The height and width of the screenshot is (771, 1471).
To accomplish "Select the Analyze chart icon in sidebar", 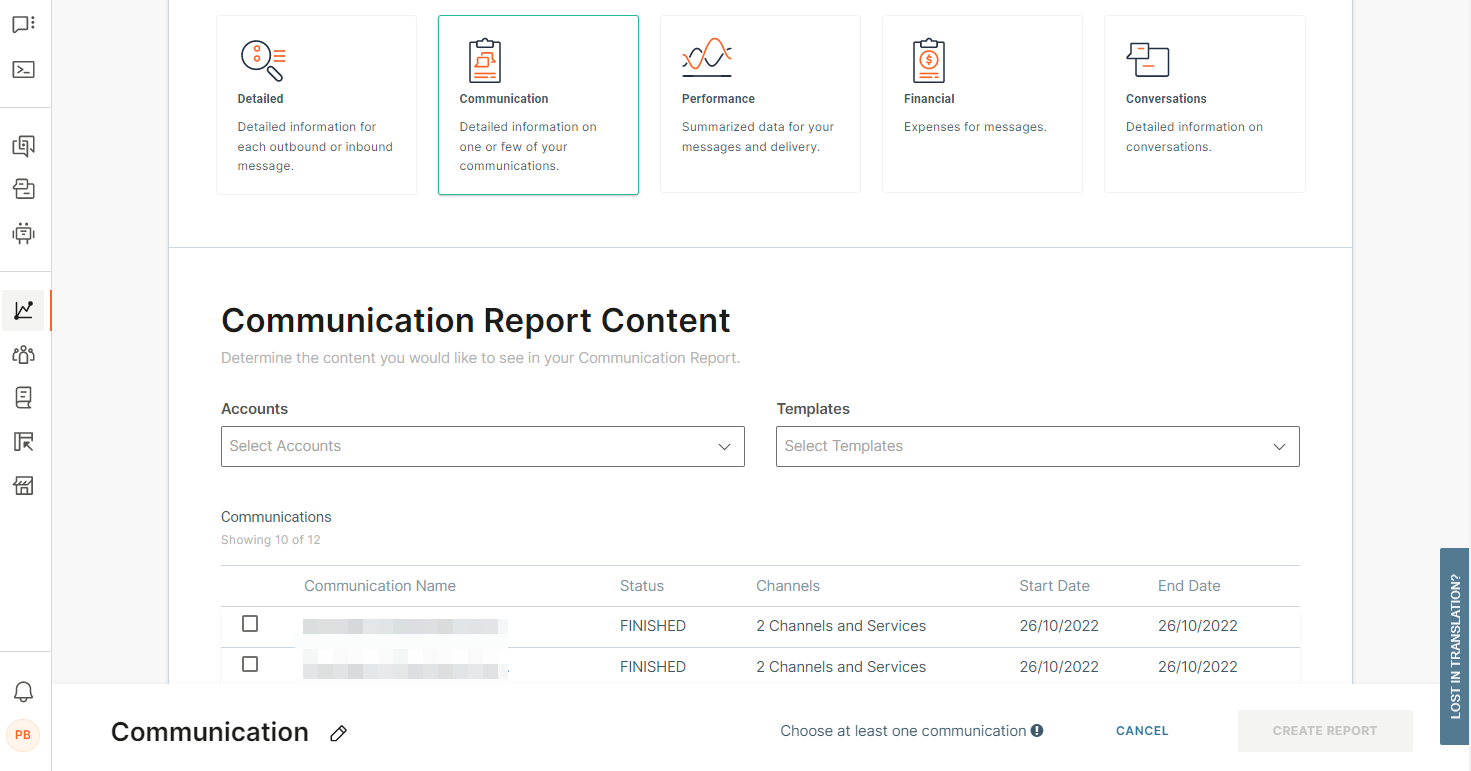I will click(x=24, y=310).
